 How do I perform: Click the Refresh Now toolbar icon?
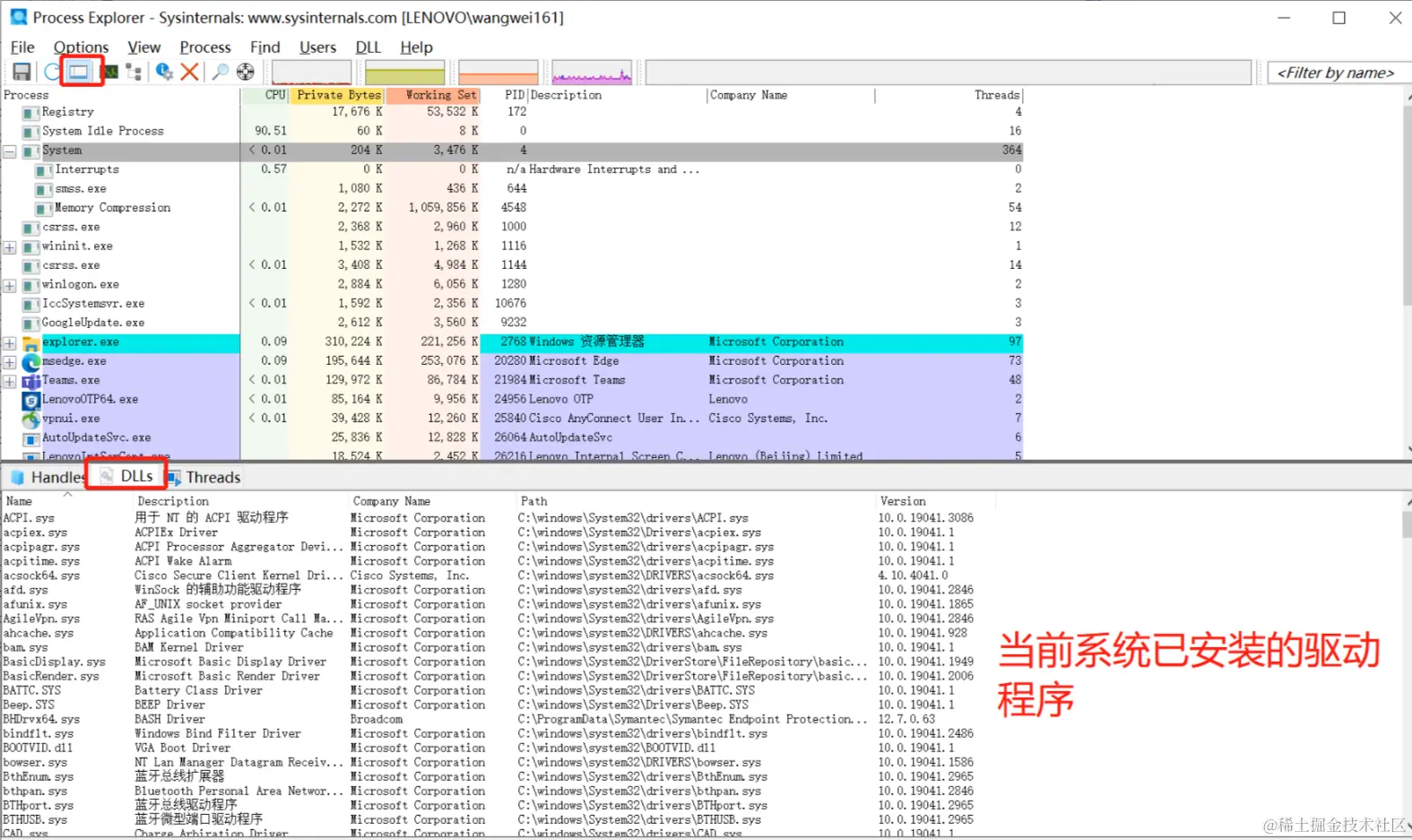pyautogui.click(x=52, y=72)
